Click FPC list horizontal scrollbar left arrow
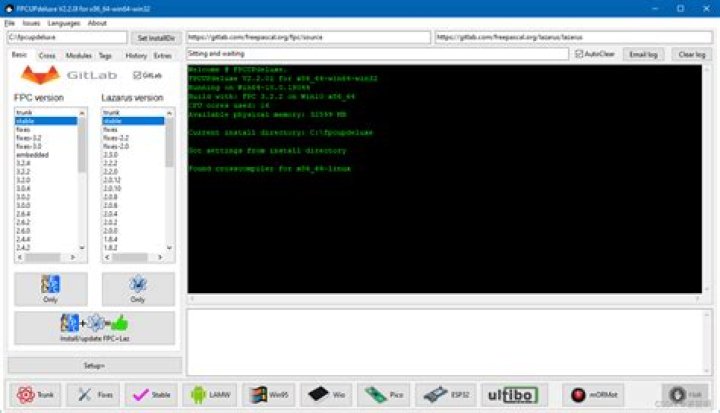The height and width of the screenshot is (413, 720). coord(20,257)
